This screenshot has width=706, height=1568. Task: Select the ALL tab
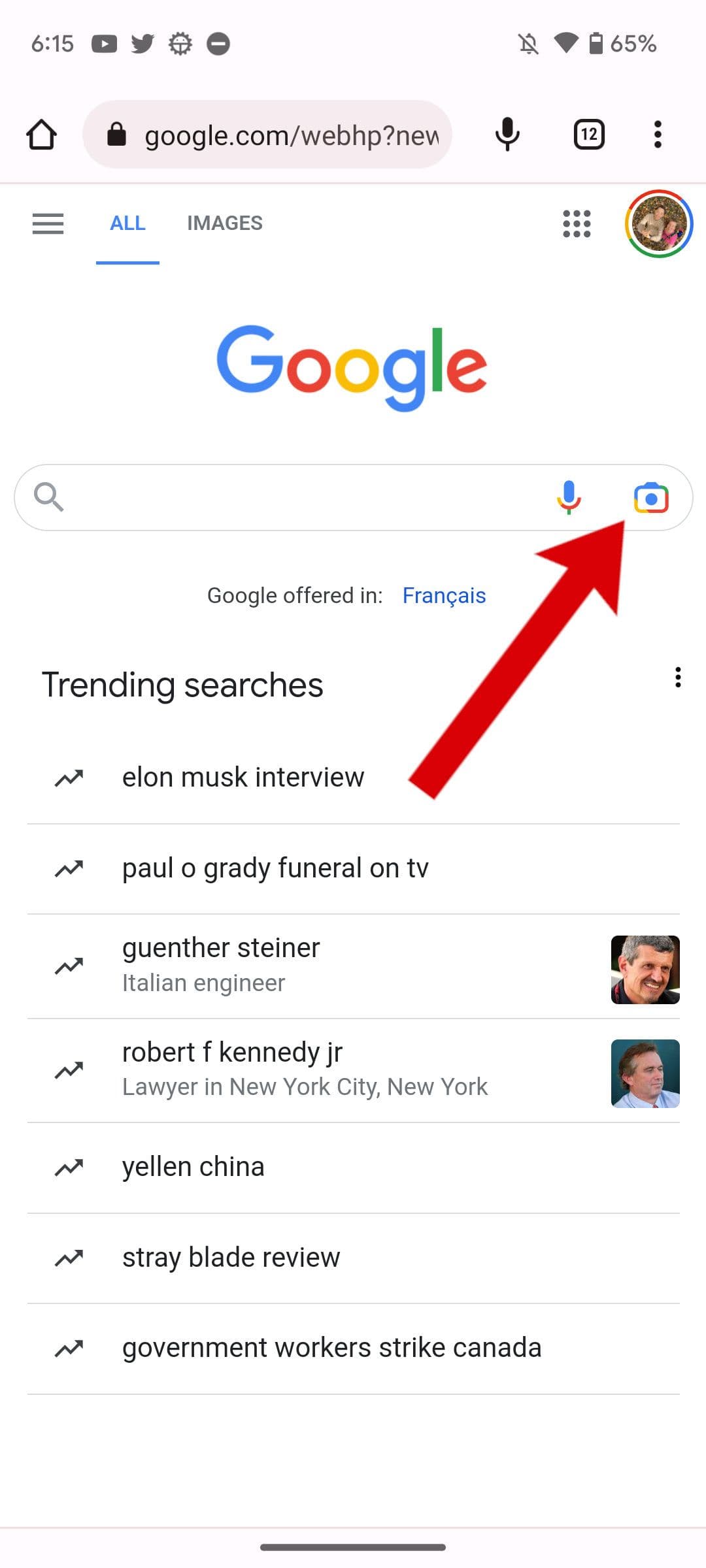click(127, 223)
